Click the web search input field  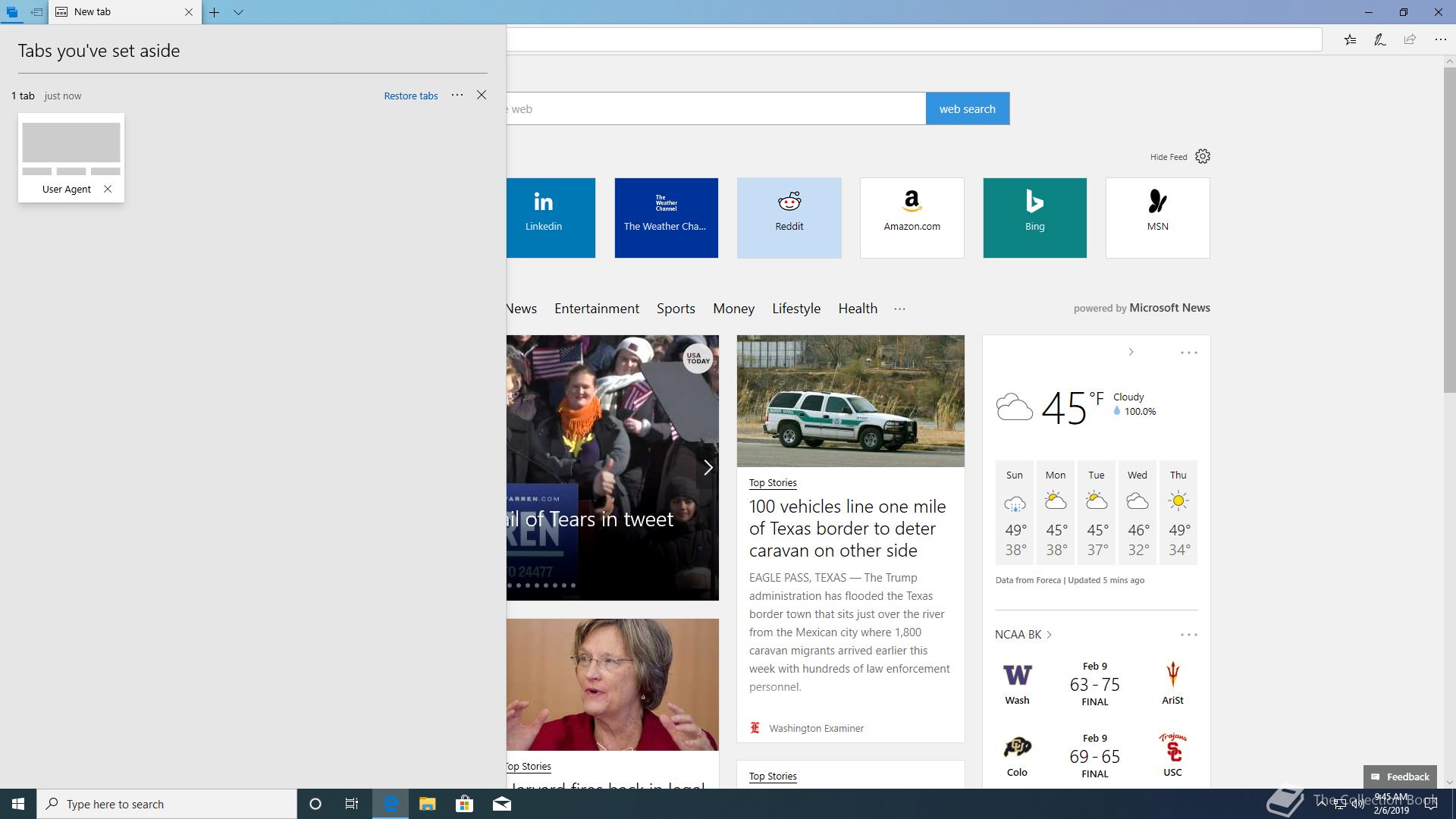coord(716,108)
